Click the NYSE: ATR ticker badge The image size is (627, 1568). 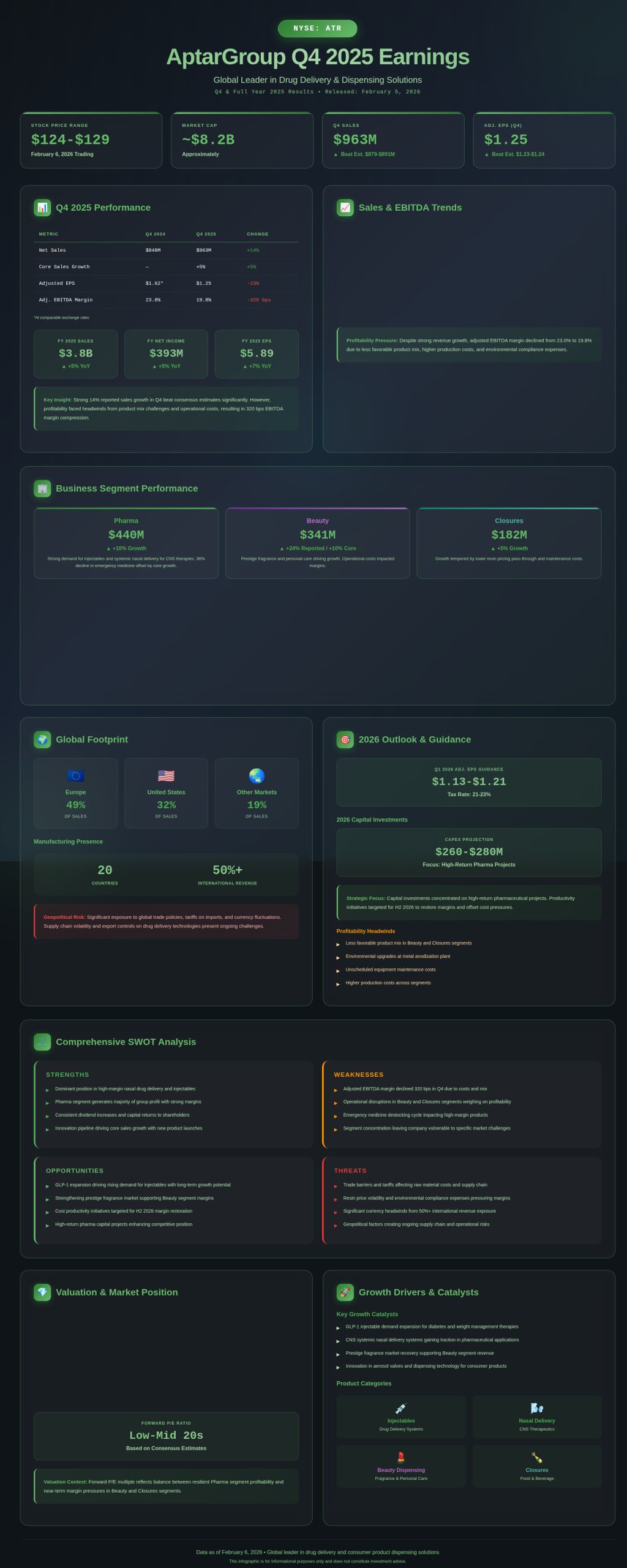317,28
